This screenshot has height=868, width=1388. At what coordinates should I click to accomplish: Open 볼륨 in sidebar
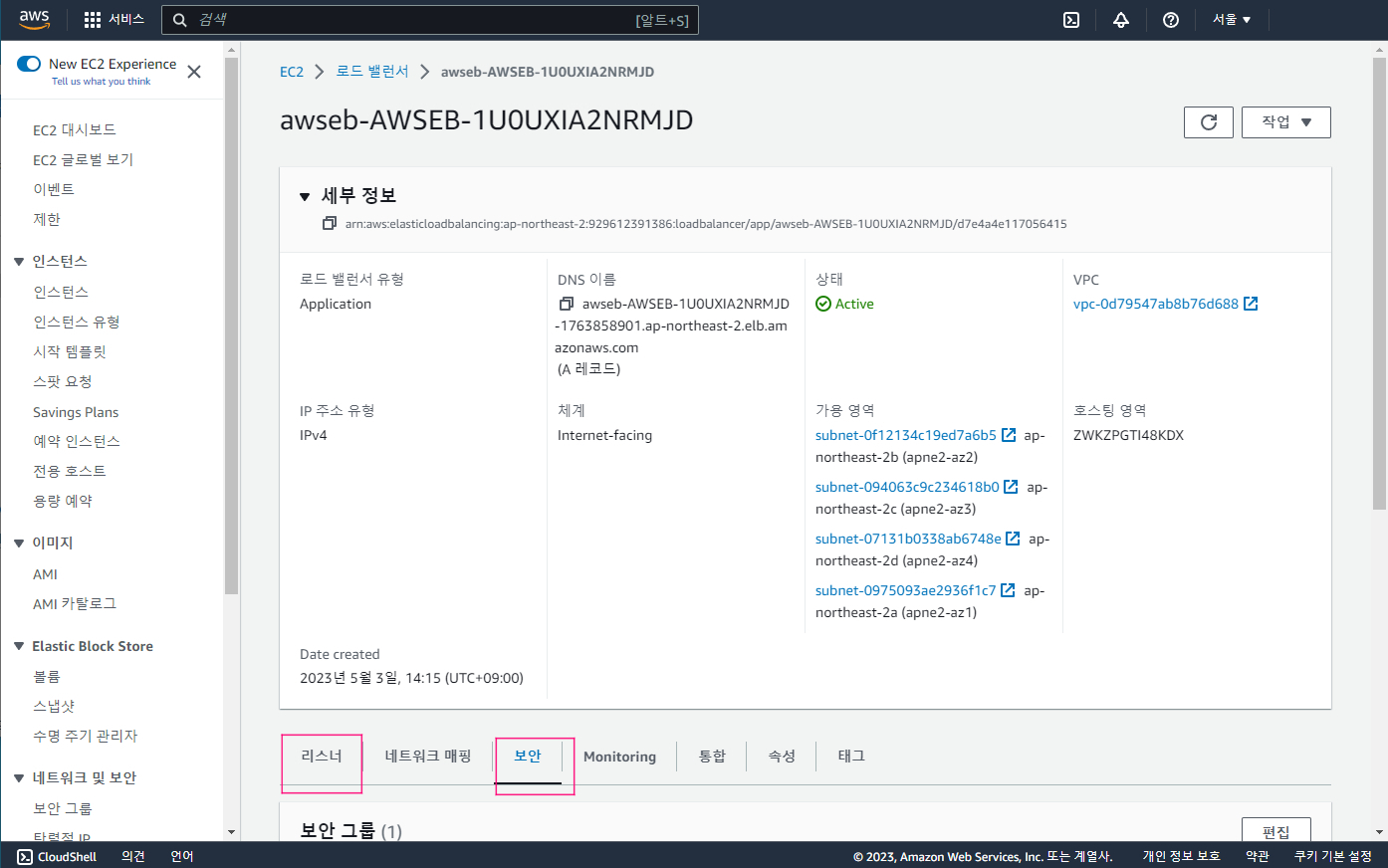coord(47,676)
